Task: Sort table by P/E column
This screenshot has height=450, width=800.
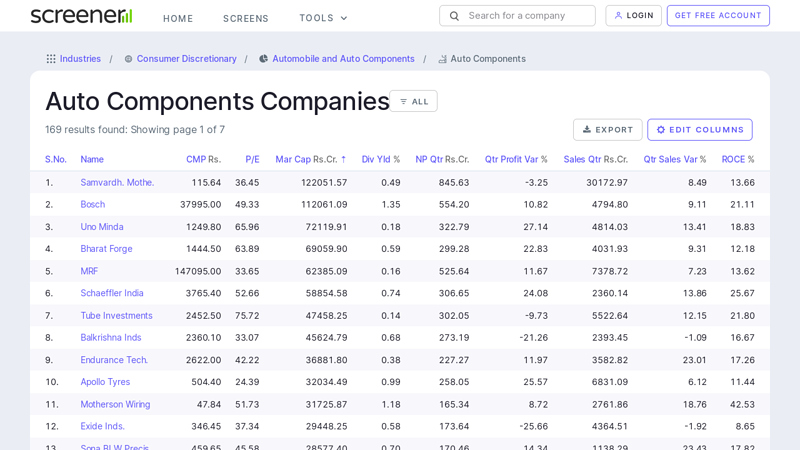Action: (252, 159)
